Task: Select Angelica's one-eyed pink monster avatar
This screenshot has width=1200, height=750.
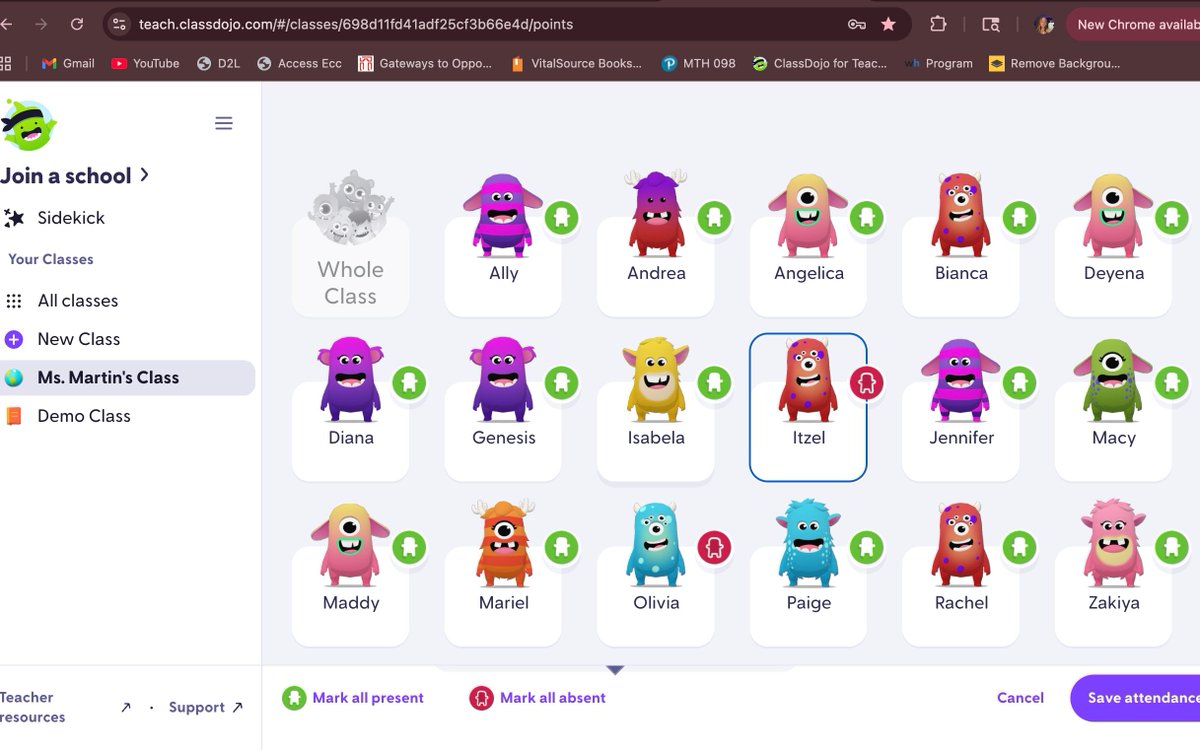Action: tap(808, 215)
